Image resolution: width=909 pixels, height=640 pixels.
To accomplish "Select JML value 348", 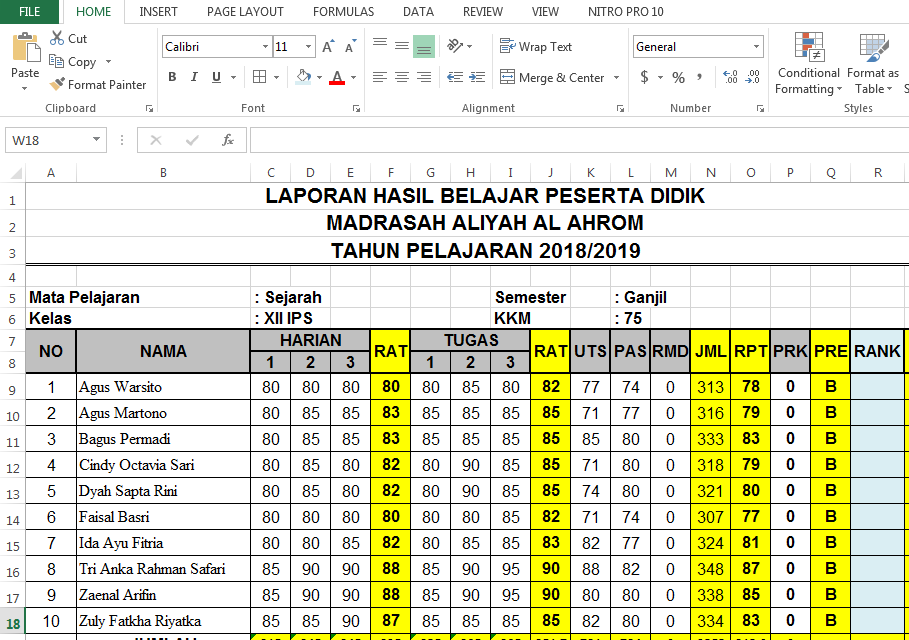I will tap(710, 569).
